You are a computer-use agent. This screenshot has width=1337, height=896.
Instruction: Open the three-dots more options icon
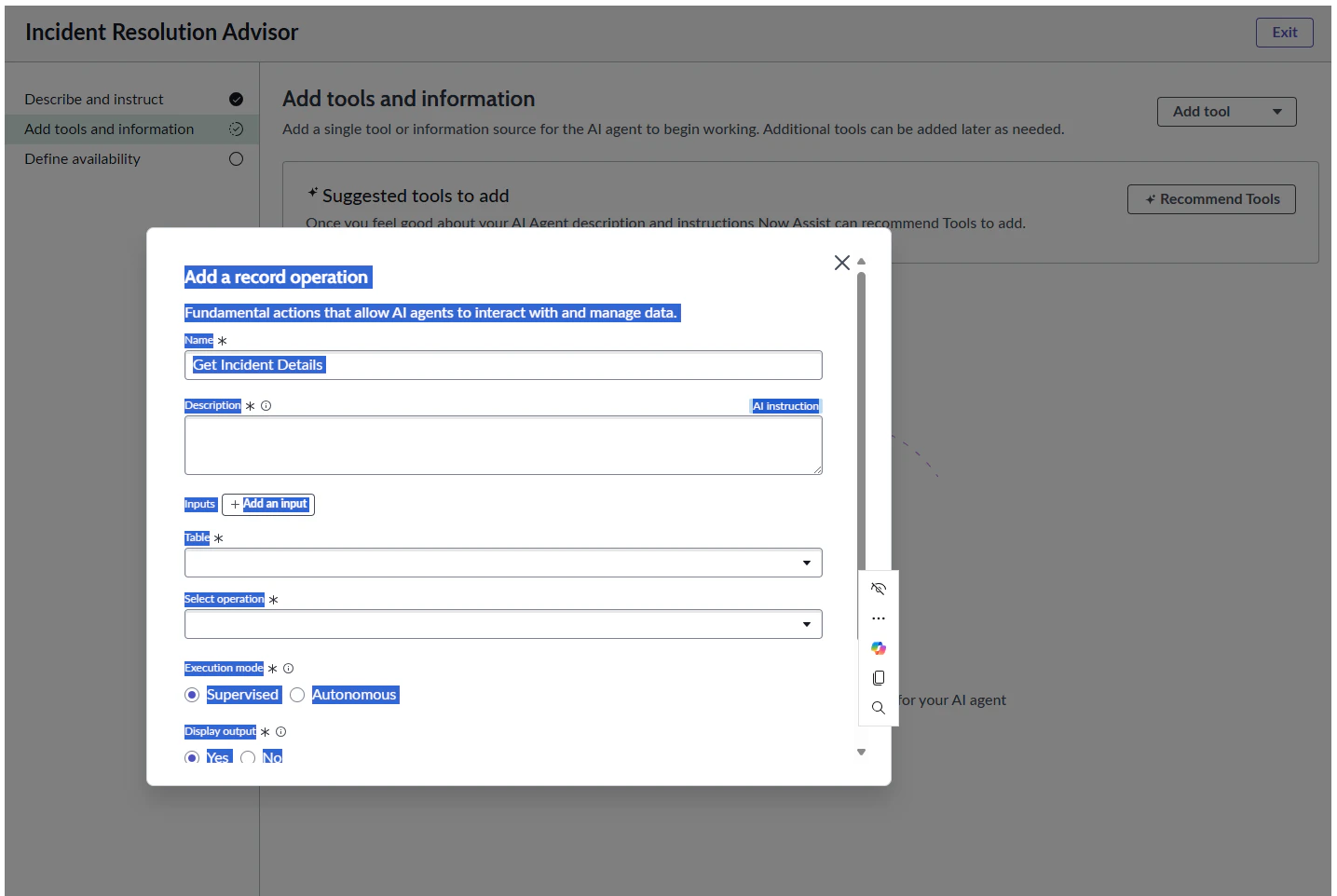click(x=879, y=618)
